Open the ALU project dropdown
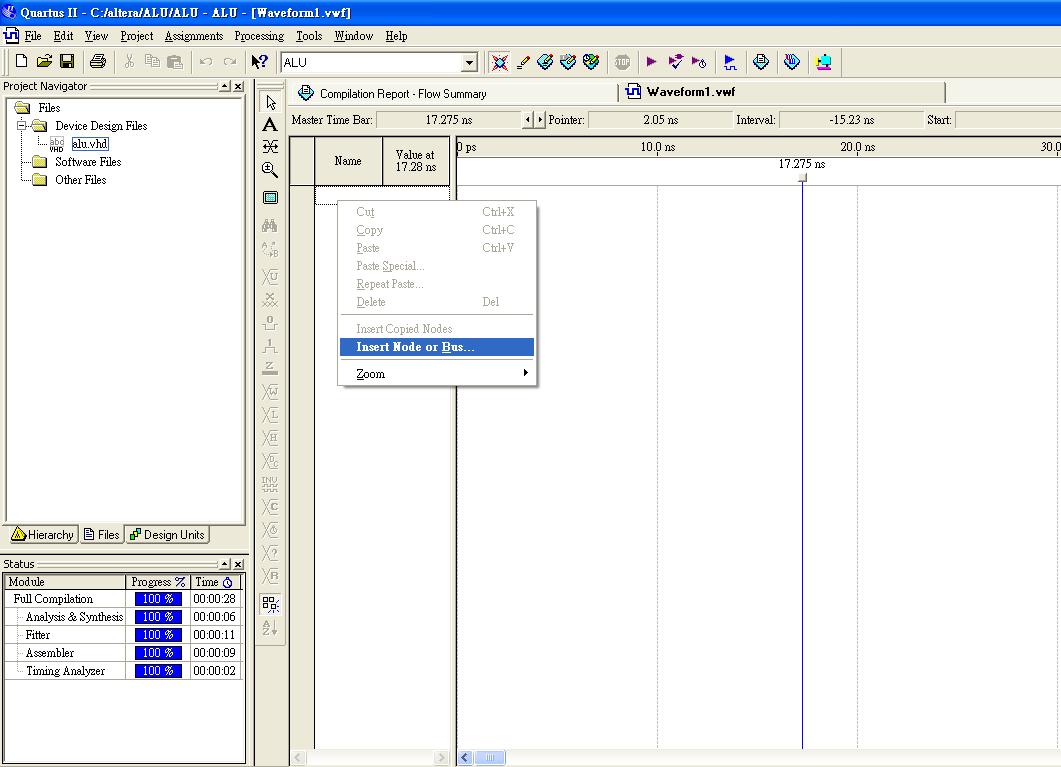This screenshot has height=767, width=1061. 469,63
